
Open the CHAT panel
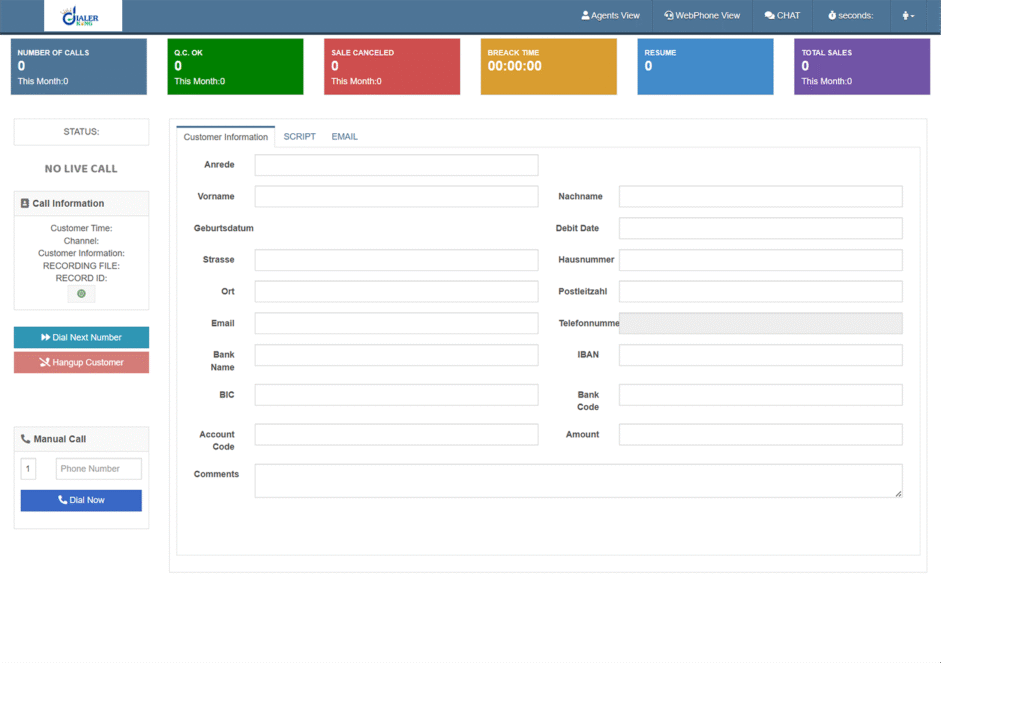tap(782, 16)
